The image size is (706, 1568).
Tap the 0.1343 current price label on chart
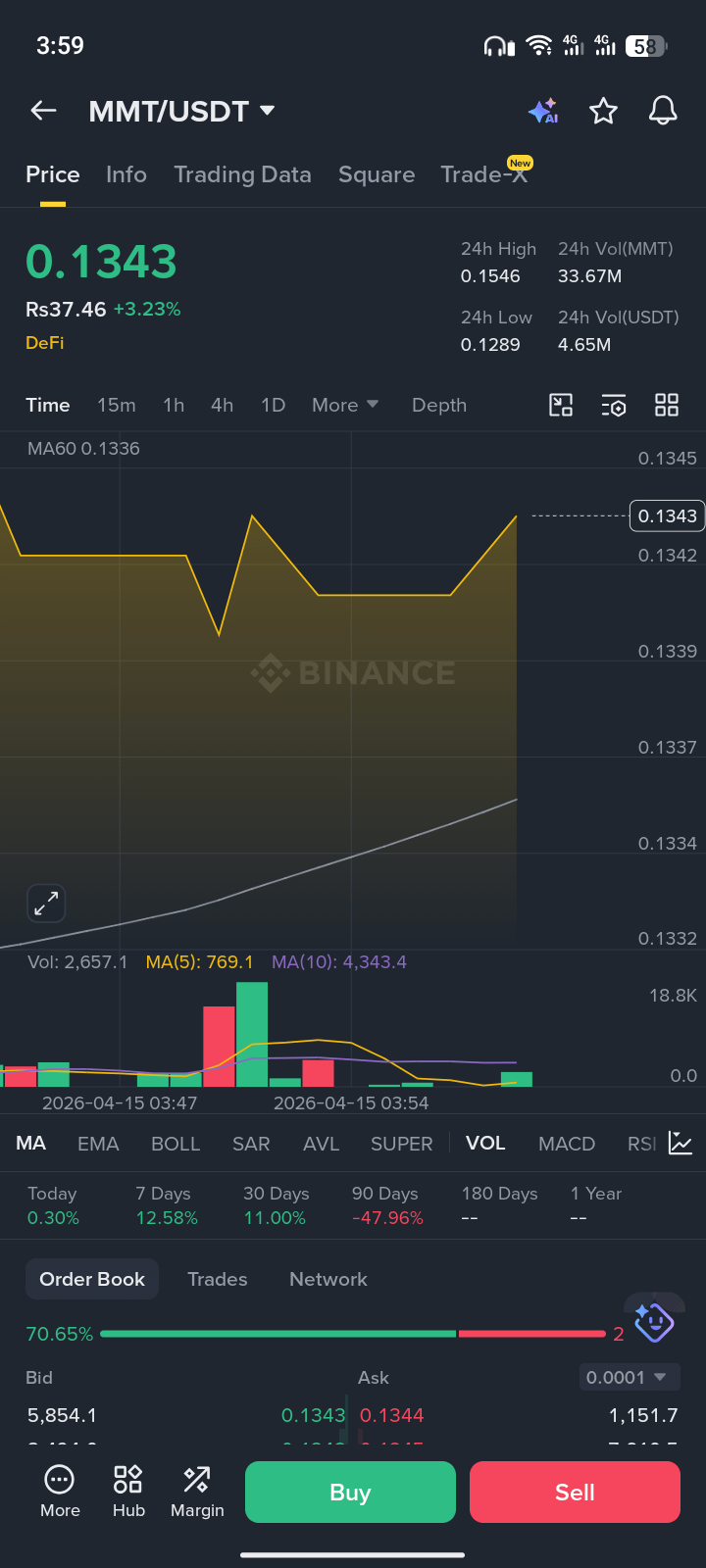point(667,515)
